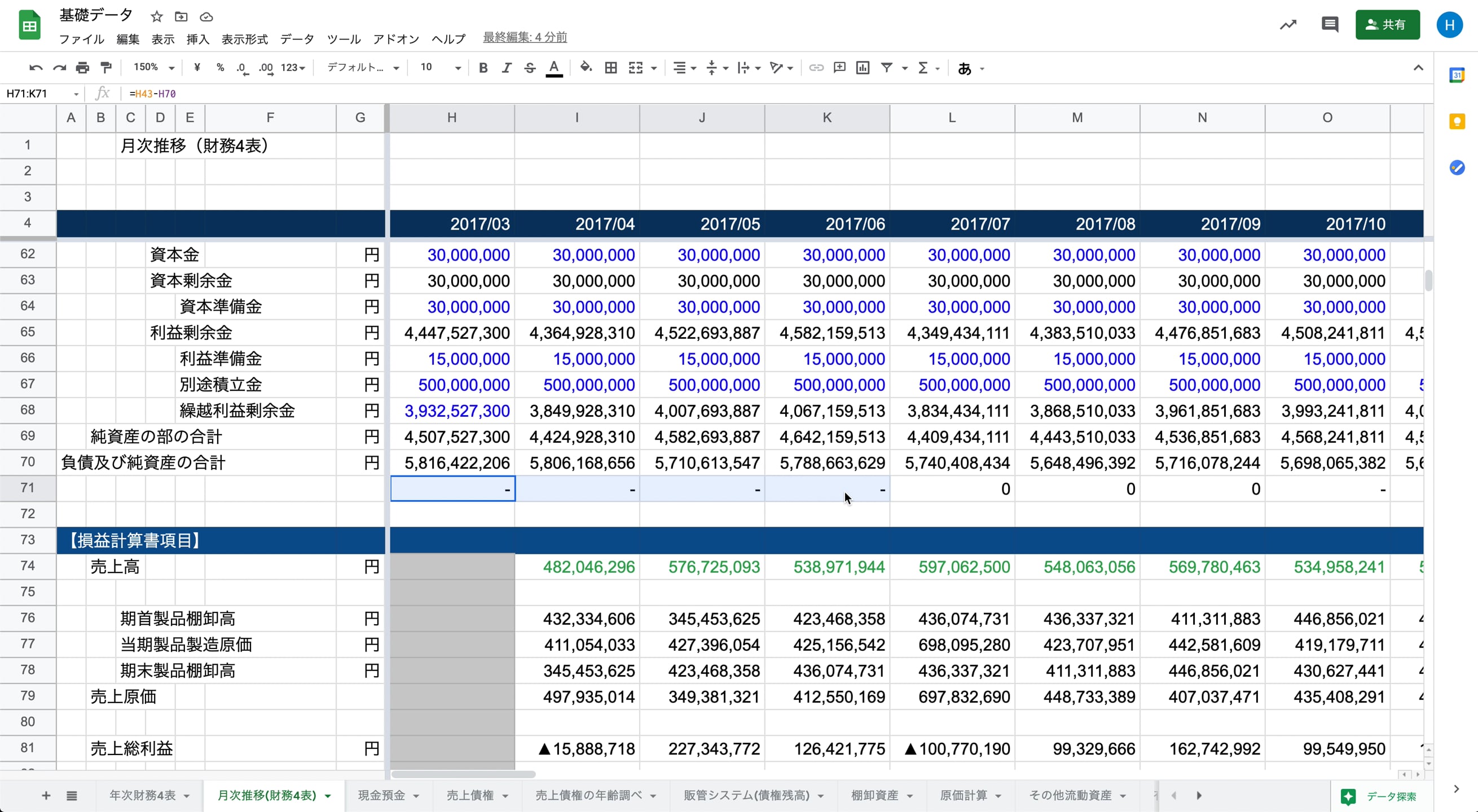Open the 表示形式 menu
This screenshot has height=812, width=1478.
(244, 39)
